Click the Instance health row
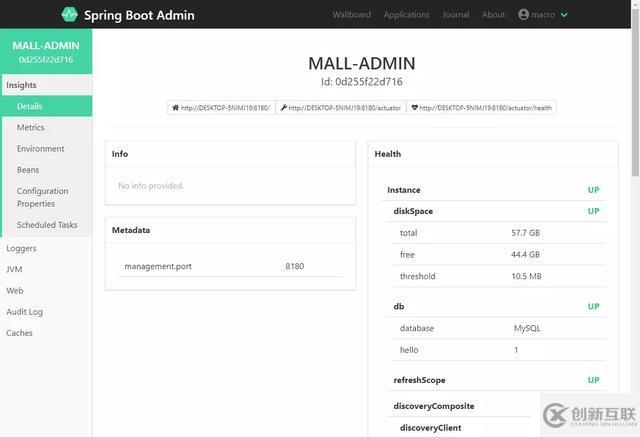 click(493, 190)
